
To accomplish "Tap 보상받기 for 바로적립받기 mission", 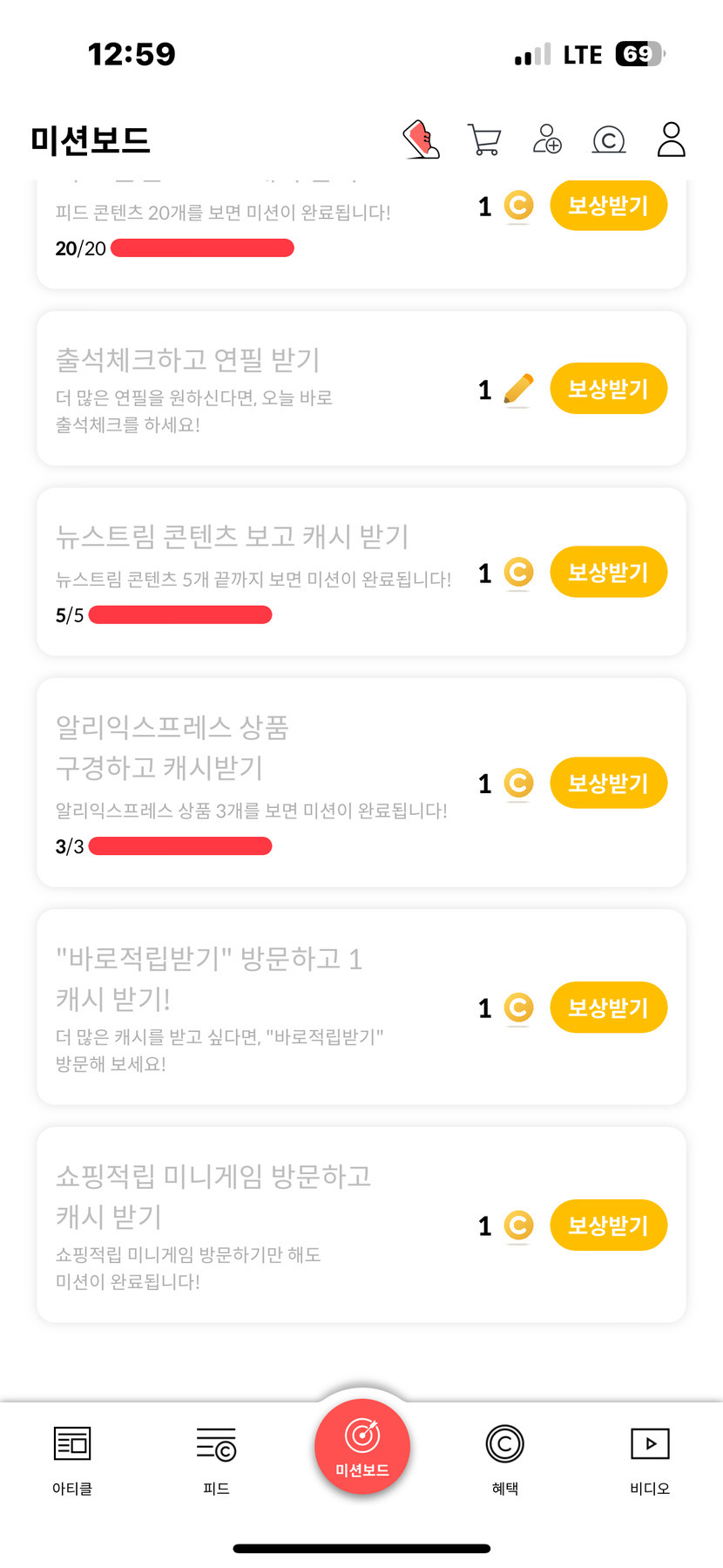I will click(608, 1008).
